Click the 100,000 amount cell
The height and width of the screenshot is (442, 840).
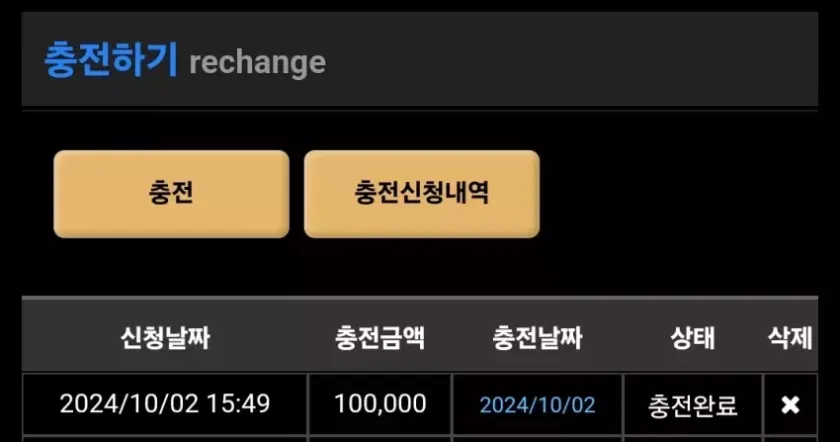click(380, 405)
